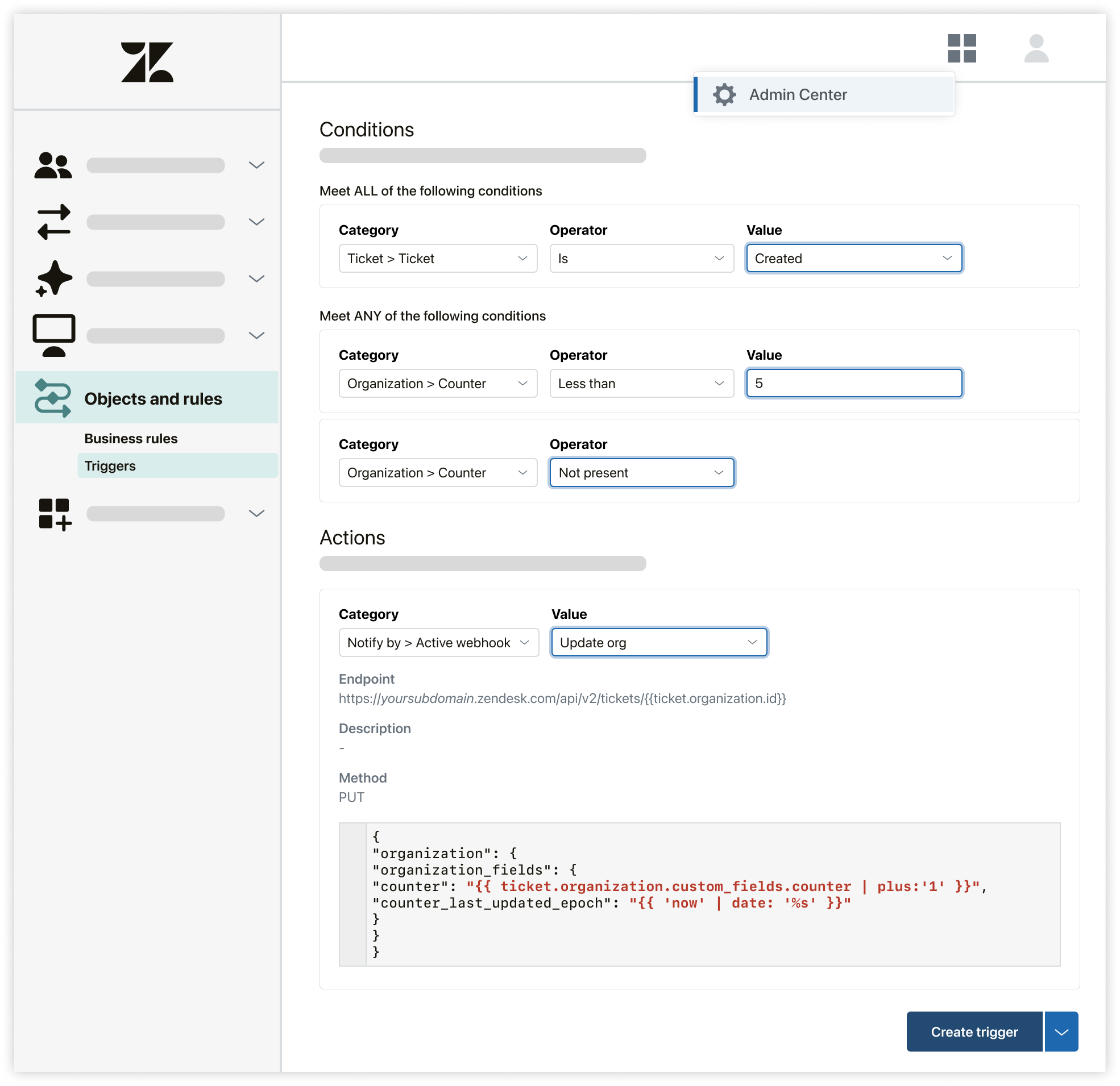Click the people icon in sidebar
Image resolution: width=1120 pixels, height=1086 pixels.
pos(53,165)
